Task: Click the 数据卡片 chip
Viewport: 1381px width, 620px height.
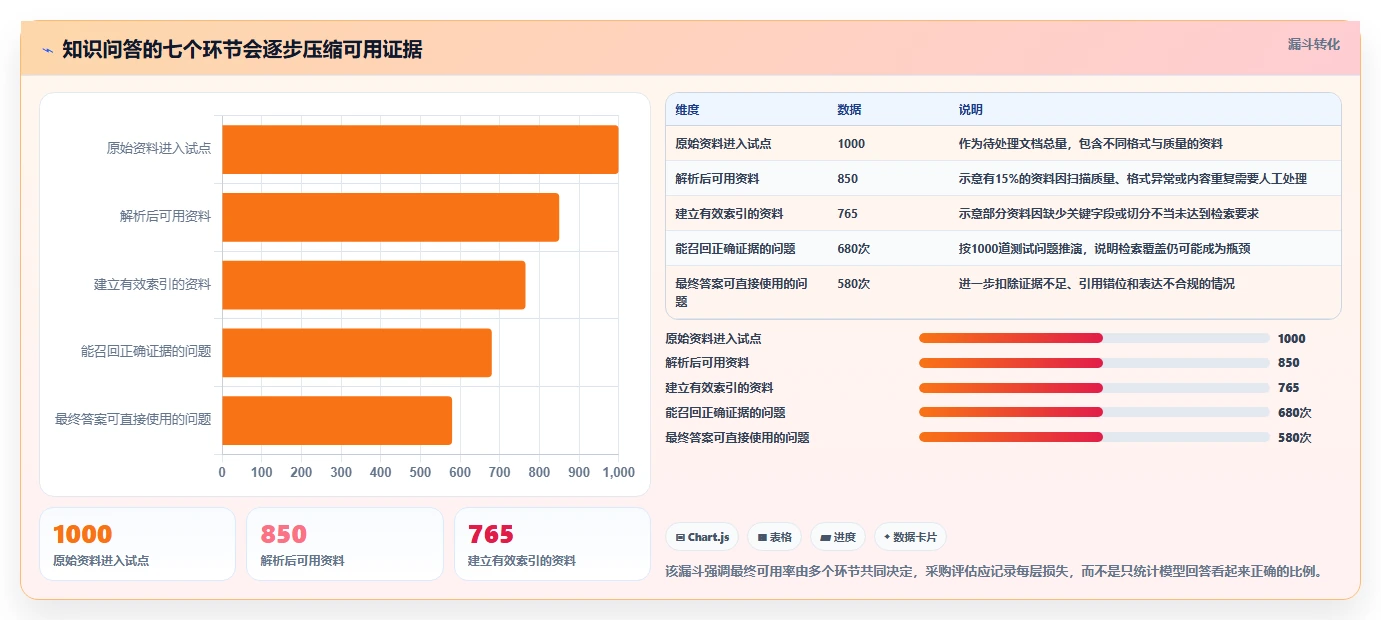Action: click(910, 537)
